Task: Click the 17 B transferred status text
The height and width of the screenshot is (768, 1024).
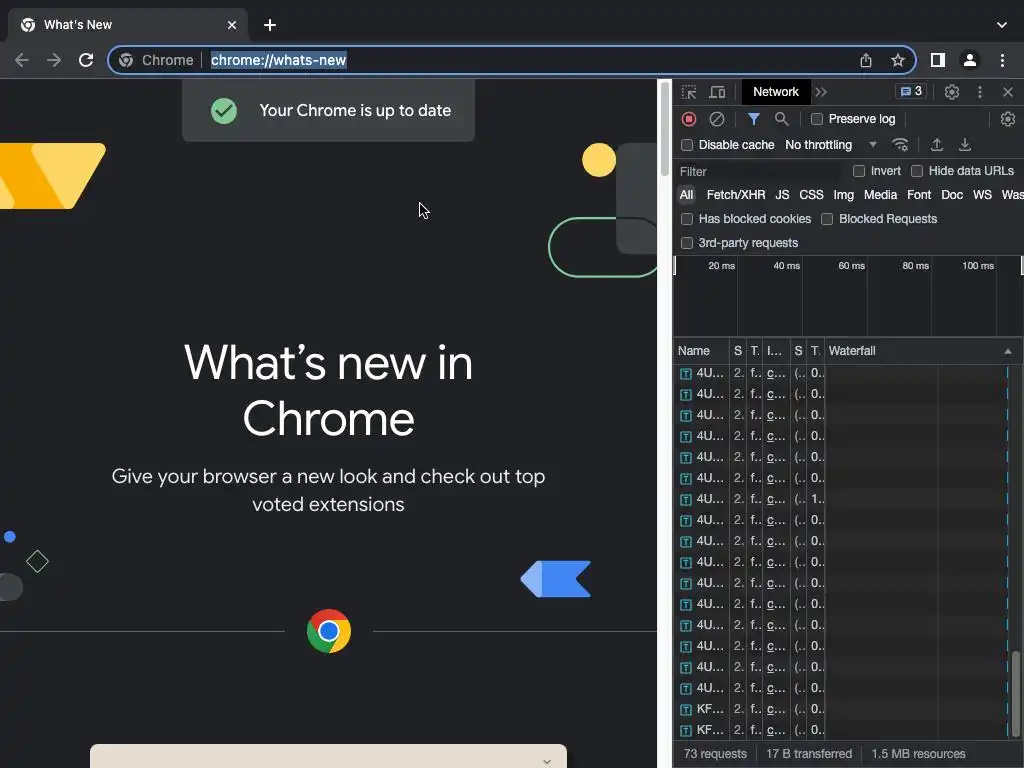Action: click(809, 754)
